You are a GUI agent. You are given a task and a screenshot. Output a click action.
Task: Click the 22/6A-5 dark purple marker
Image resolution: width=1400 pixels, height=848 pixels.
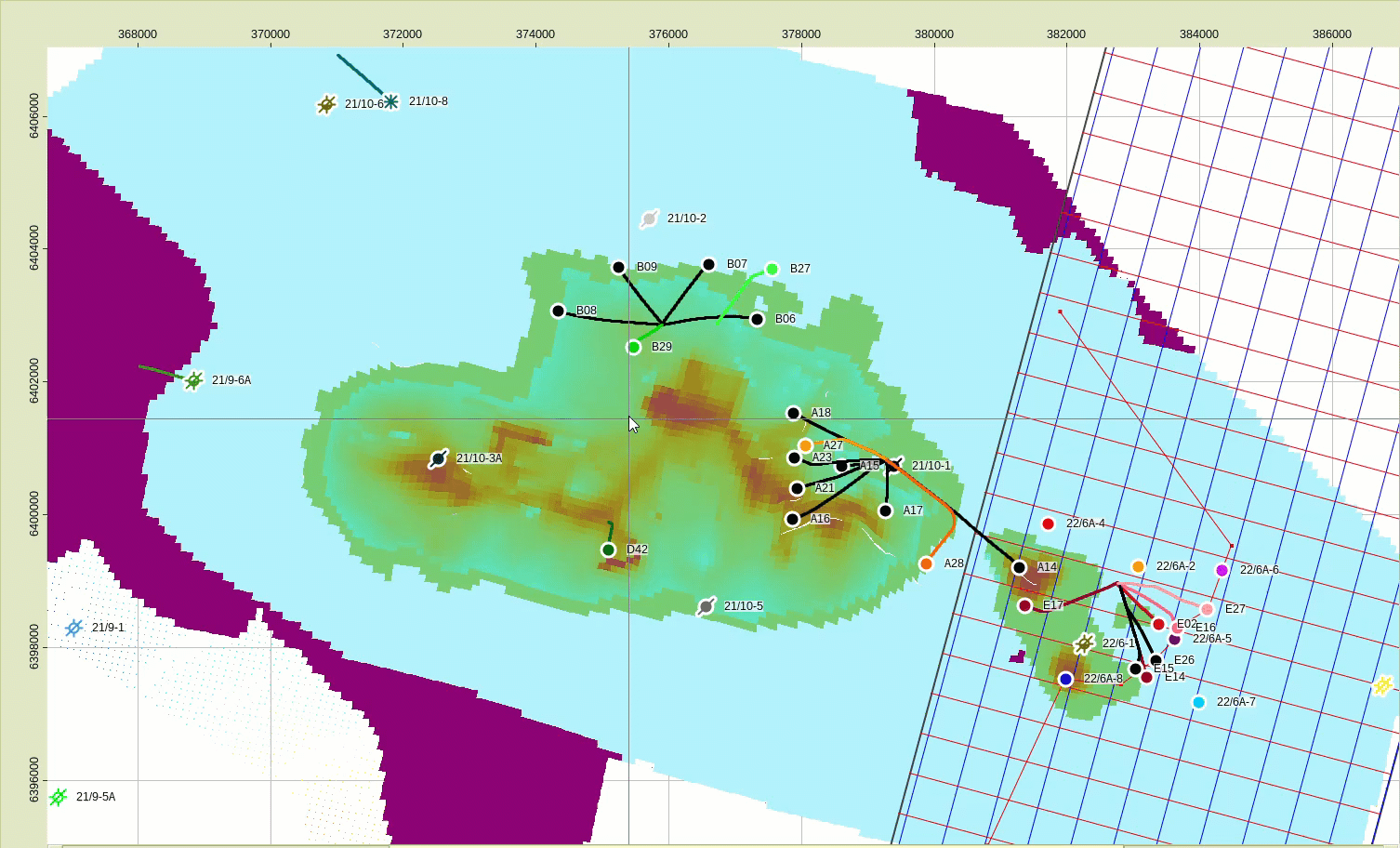click(x=1174, y=640)
